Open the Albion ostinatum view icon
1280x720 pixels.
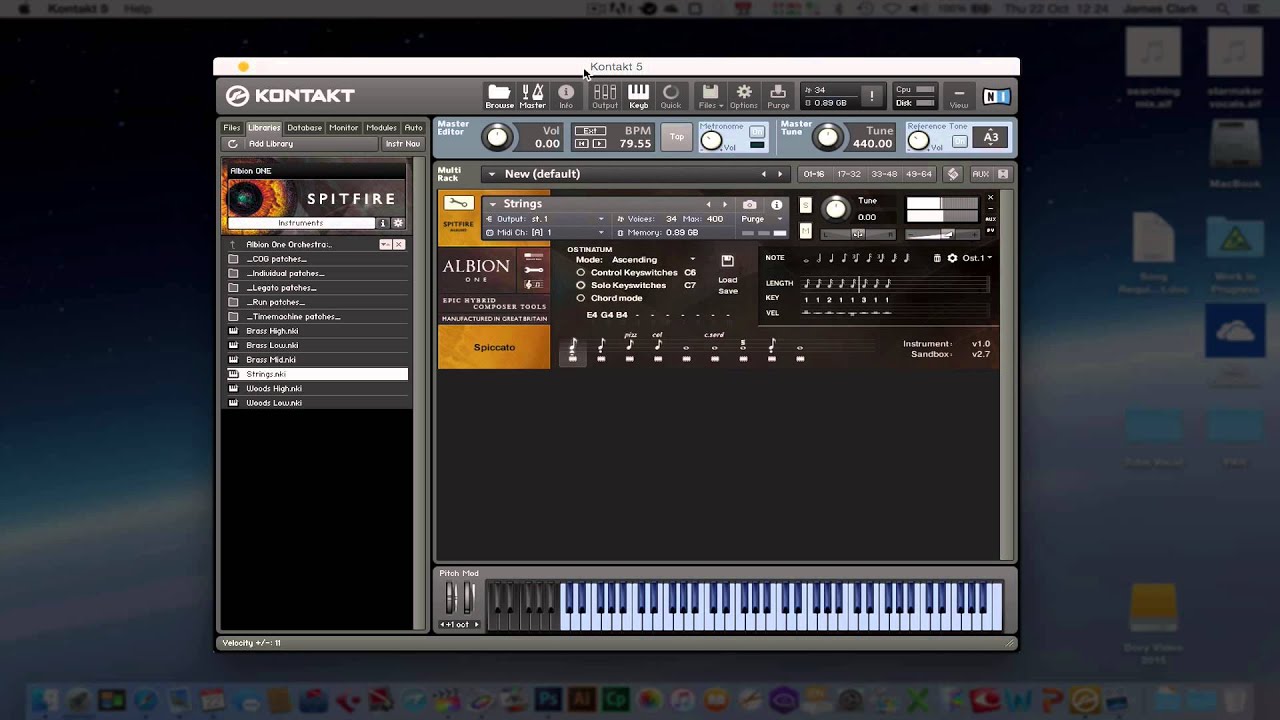click(534, 285)
